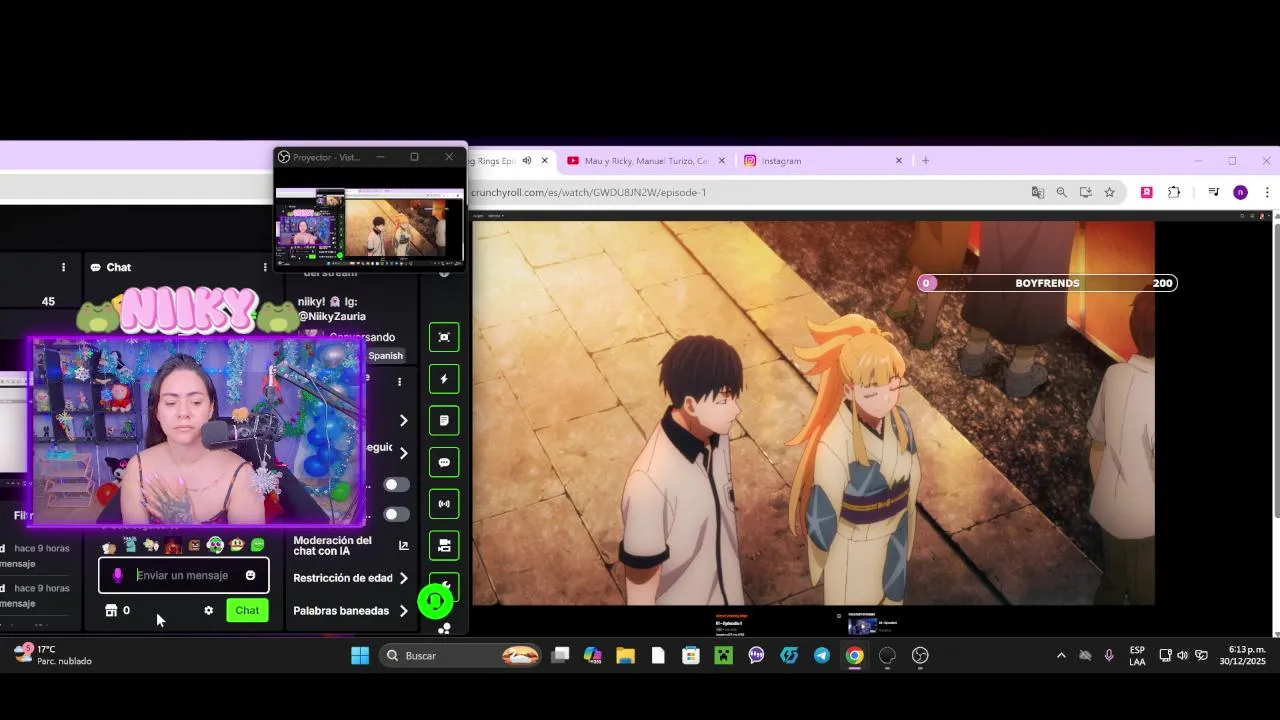Expand the chevron next to 'eguic' row

coord(403,453)
